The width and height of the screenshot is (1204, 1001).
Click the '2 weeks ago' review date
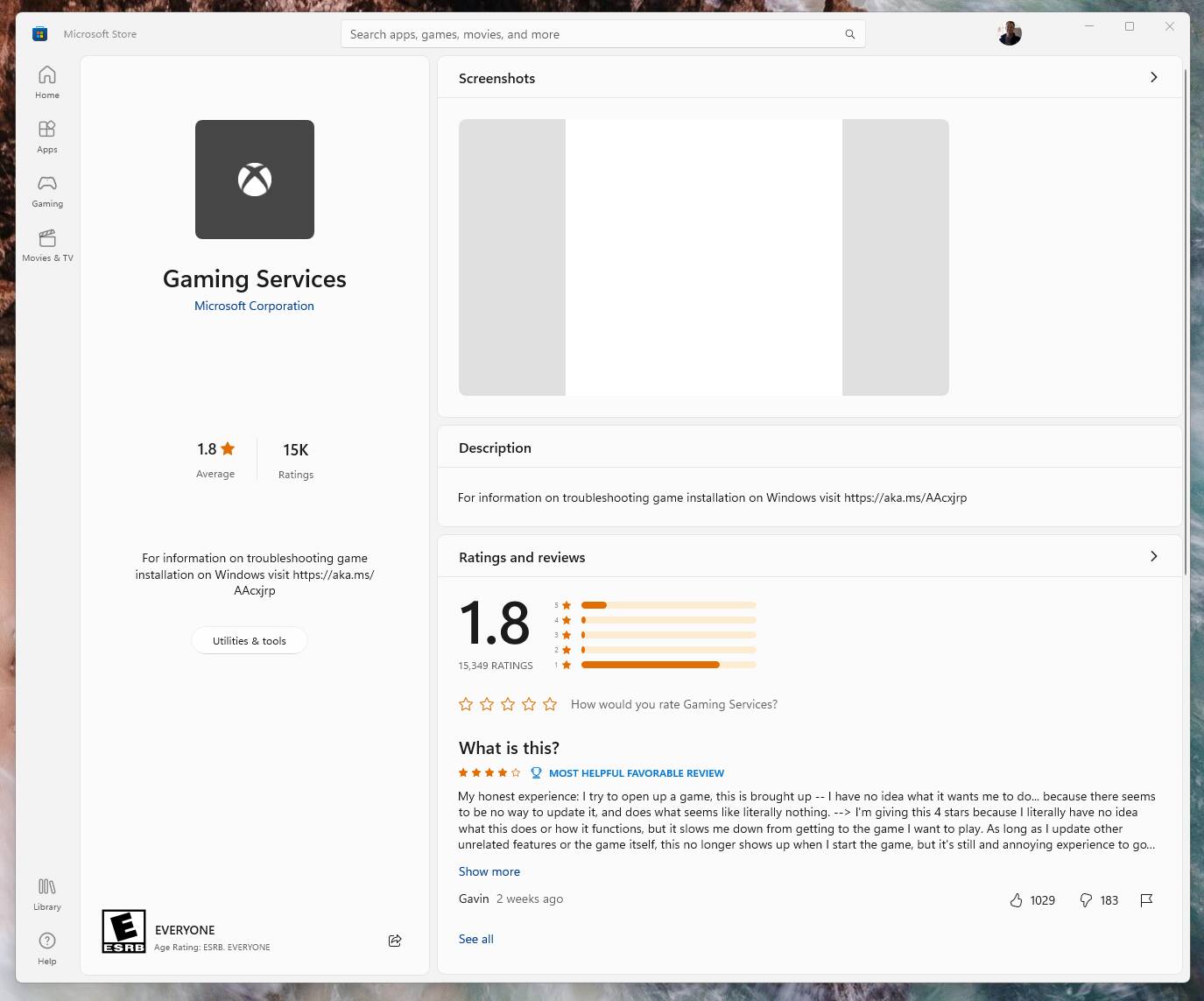click(530, 899)
